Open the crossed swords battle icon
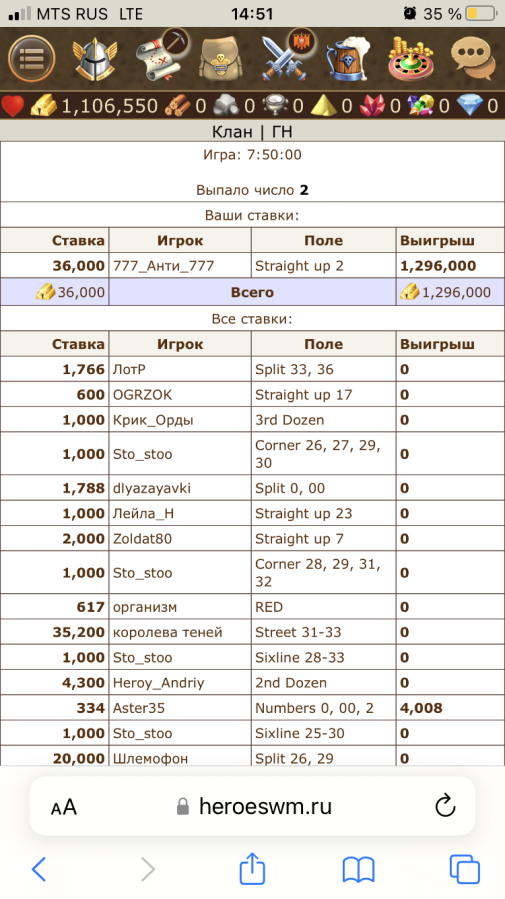The width and height of the screenshot is (505, 899). (x=285, y=57)
